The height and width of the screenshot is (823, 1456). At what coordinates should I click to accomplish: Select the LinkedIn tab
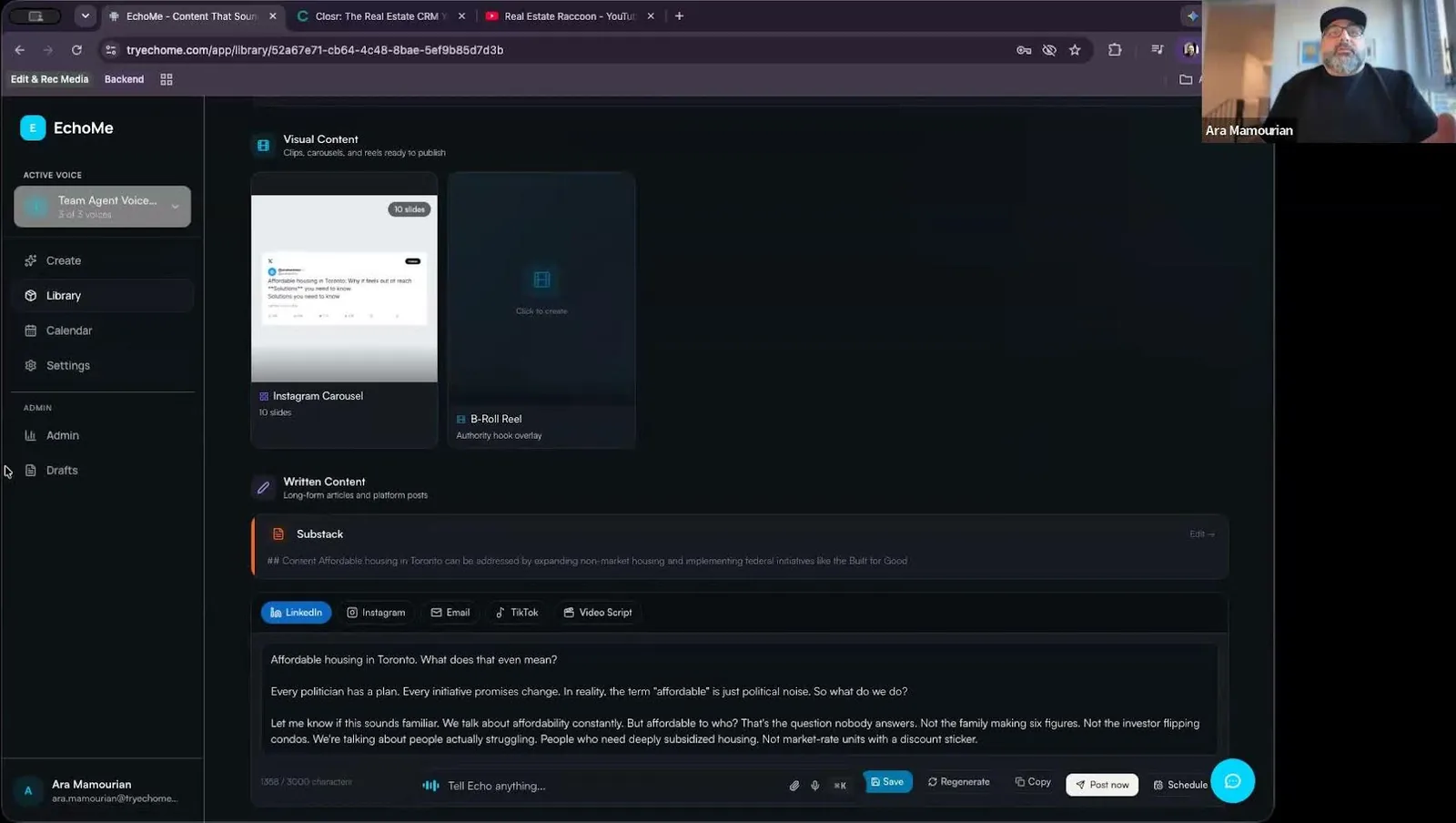pos(296,613)
